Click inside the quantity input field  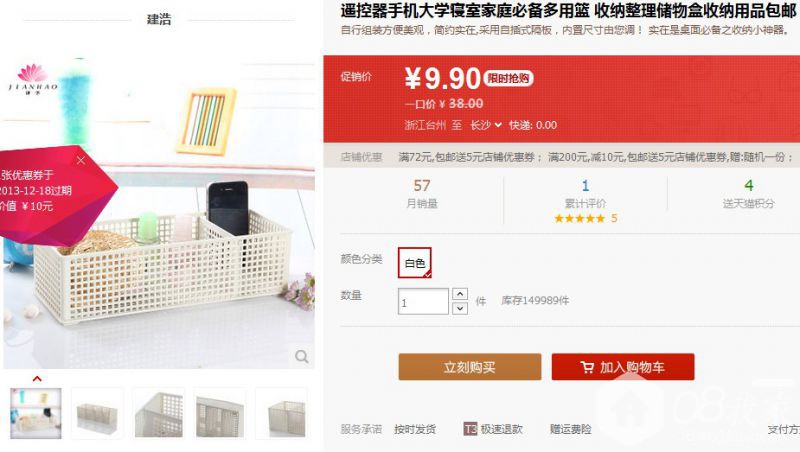pyautogui.click(x=423, y=302)
